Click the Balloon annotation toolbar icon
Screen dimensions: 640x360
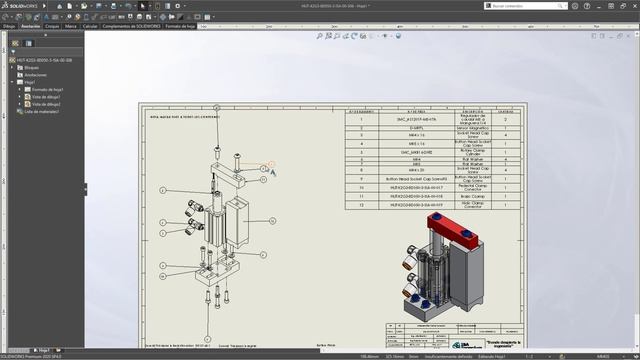(x=69, y=17)
